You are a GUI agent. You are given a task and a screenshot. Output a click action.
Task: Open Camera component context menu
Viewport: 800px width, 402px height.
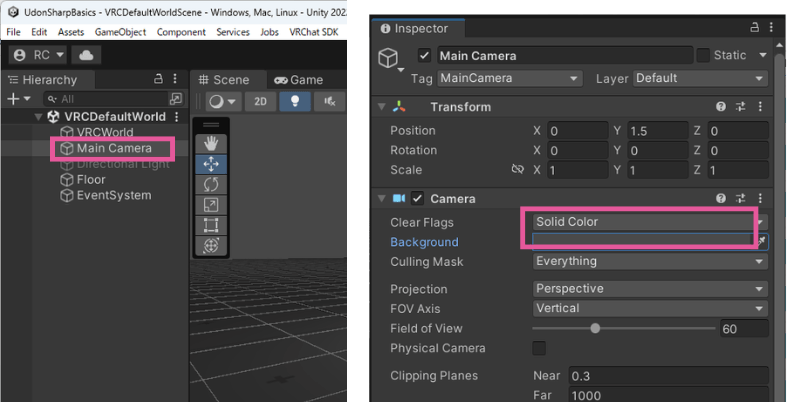(x=760, y=198)
